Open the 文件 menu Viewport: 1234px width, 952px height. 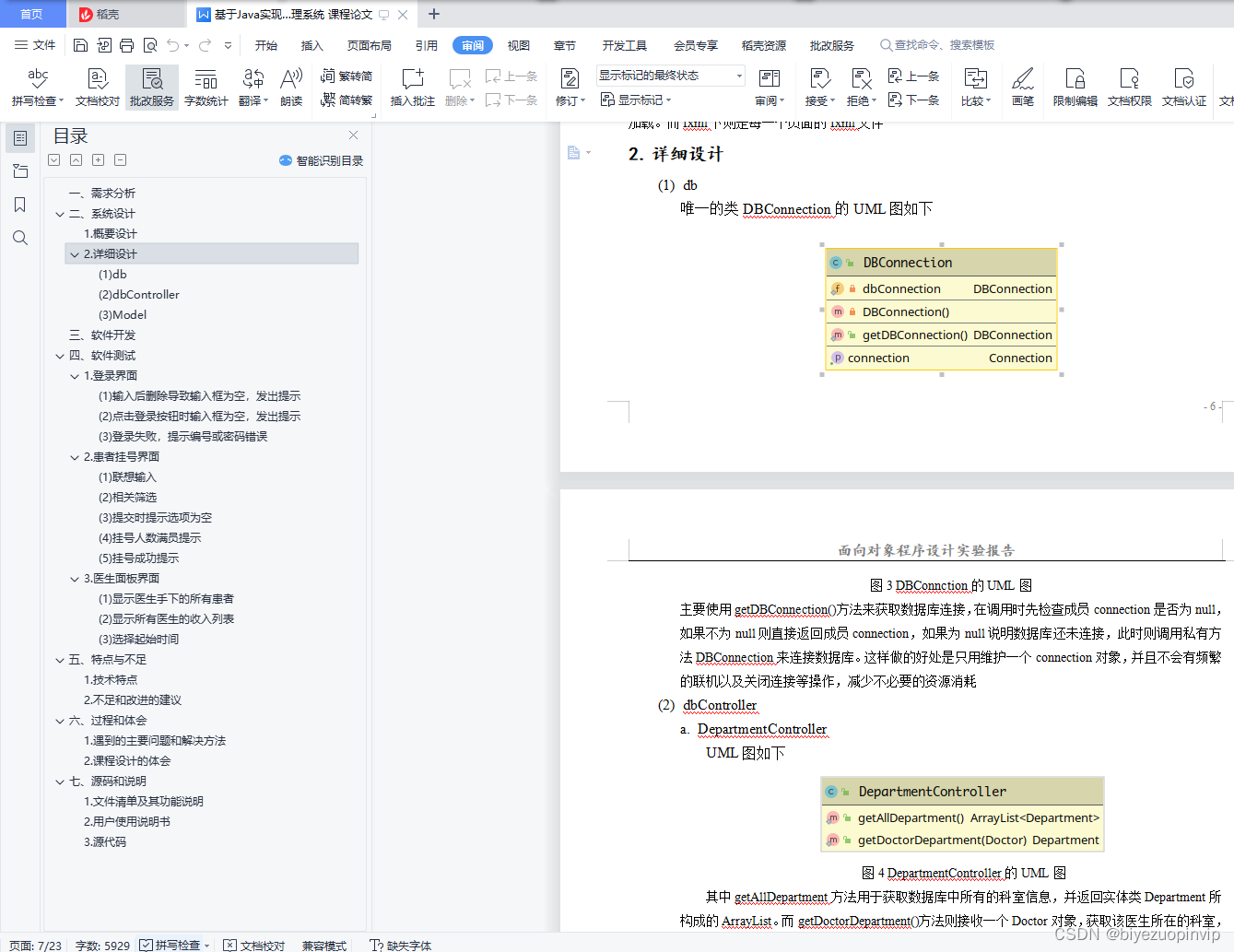(x=35, y=45)
